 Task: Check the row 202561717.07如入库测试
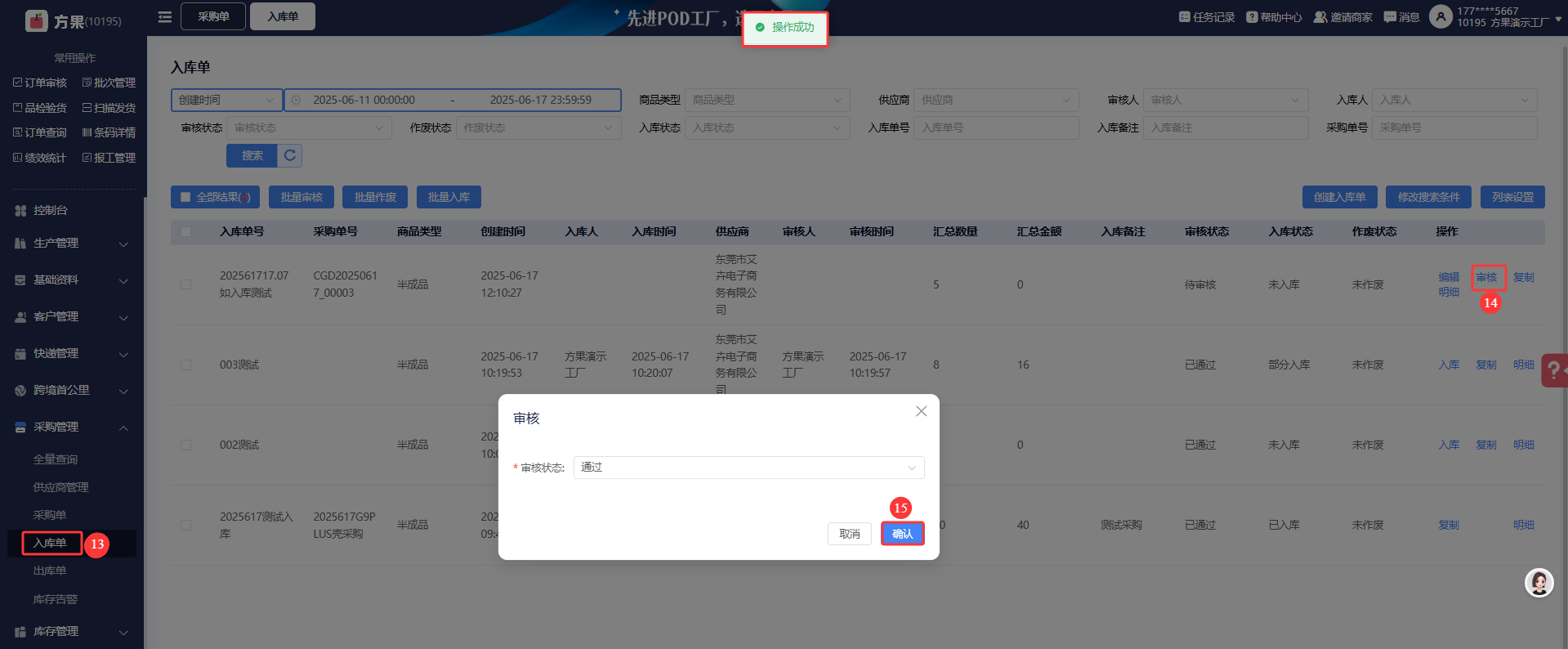point(185,284)
